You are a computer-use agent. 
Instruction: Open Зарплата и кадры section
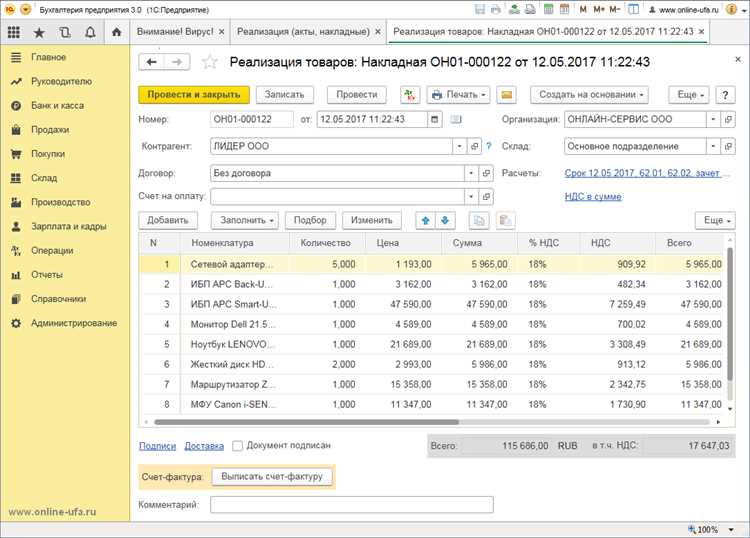click(68, 226)
